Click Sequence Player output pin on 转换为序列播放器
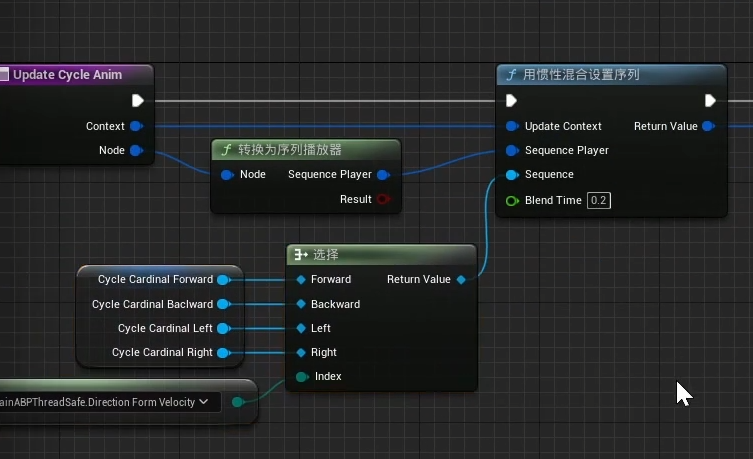Viewport: 753px width, 459px height. [384, 175]
